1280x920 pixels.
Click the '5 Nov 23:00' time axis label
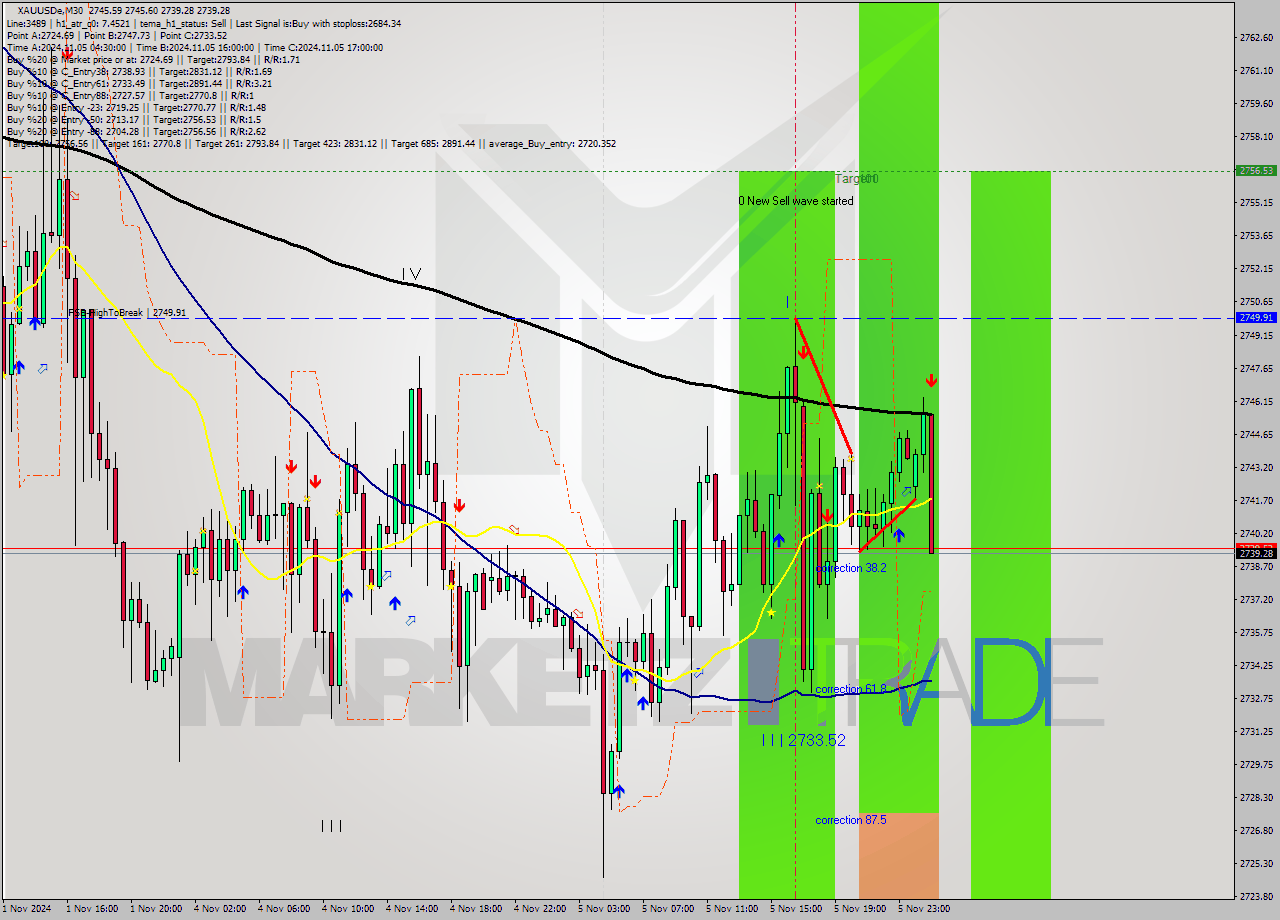tap(924, 909)
